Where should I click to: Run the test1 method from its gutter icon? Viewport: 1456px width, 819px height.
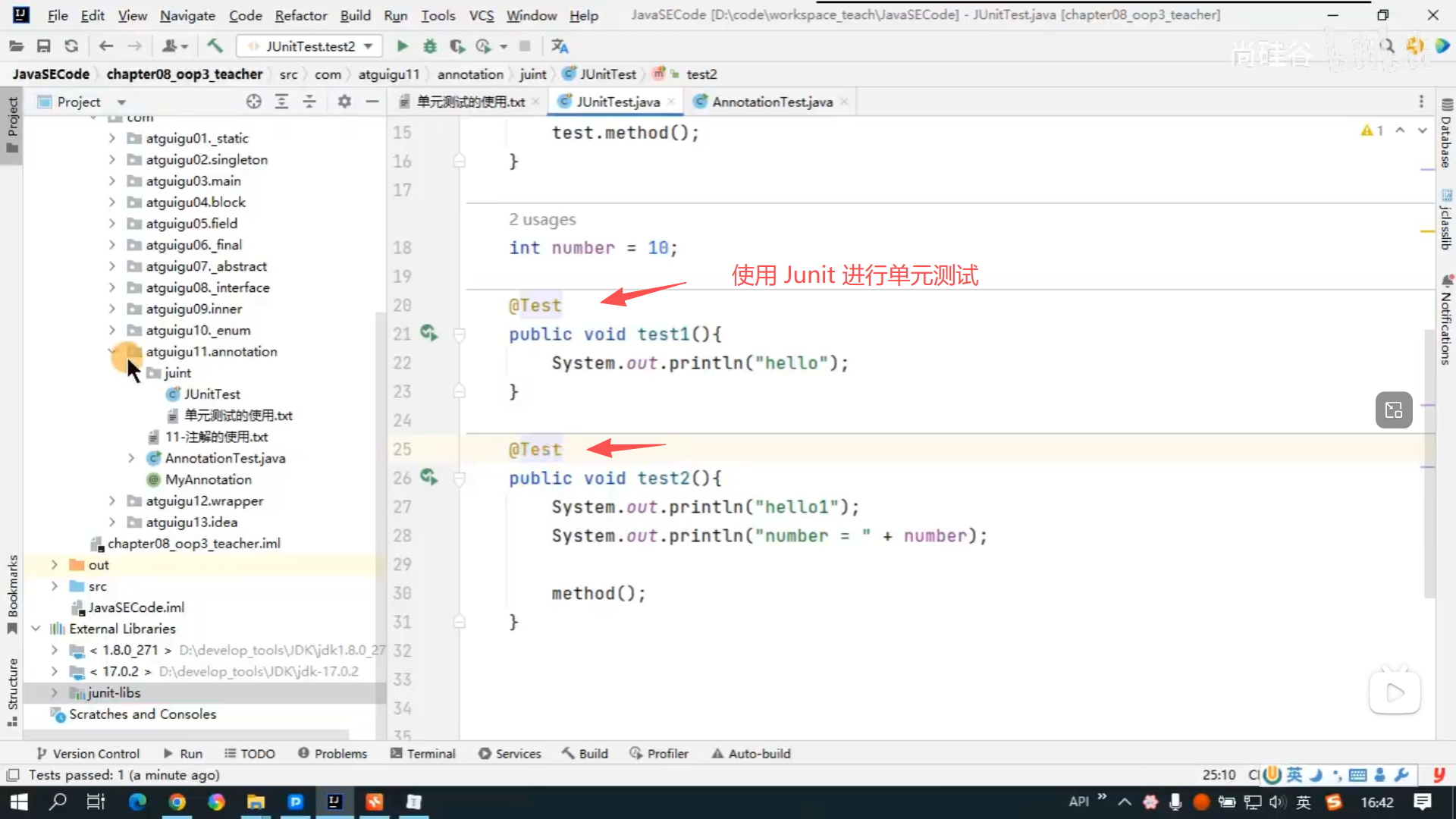click(x=428, y=333)
